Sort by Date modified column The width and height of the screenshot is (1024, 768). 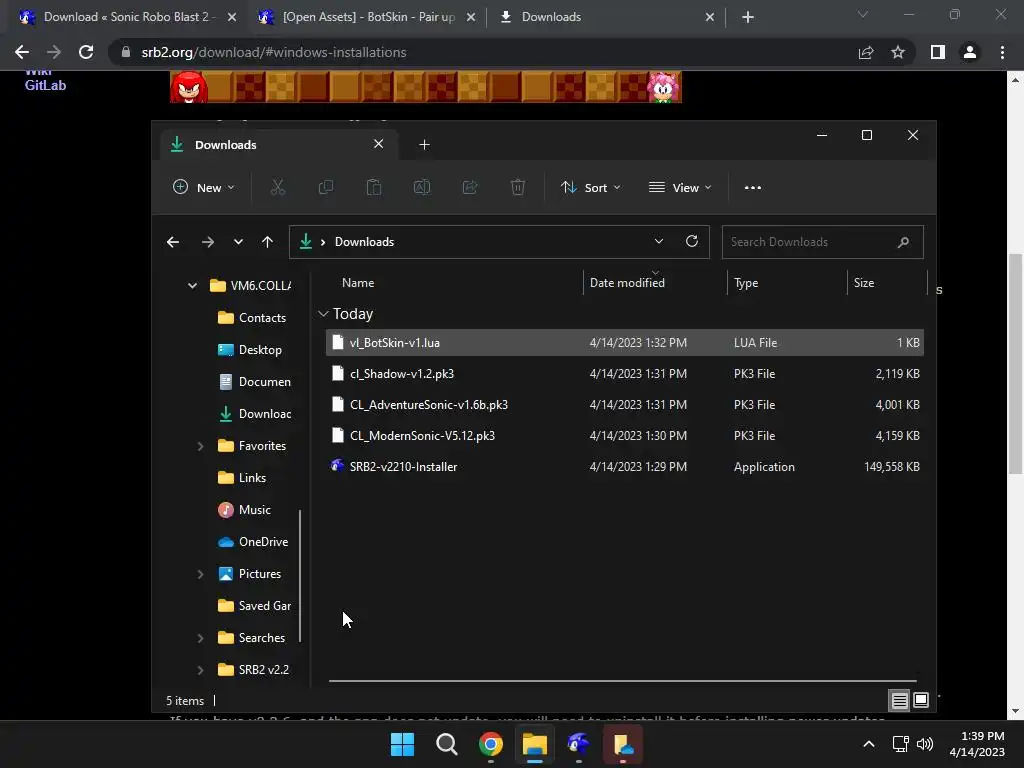pos(627,283)
